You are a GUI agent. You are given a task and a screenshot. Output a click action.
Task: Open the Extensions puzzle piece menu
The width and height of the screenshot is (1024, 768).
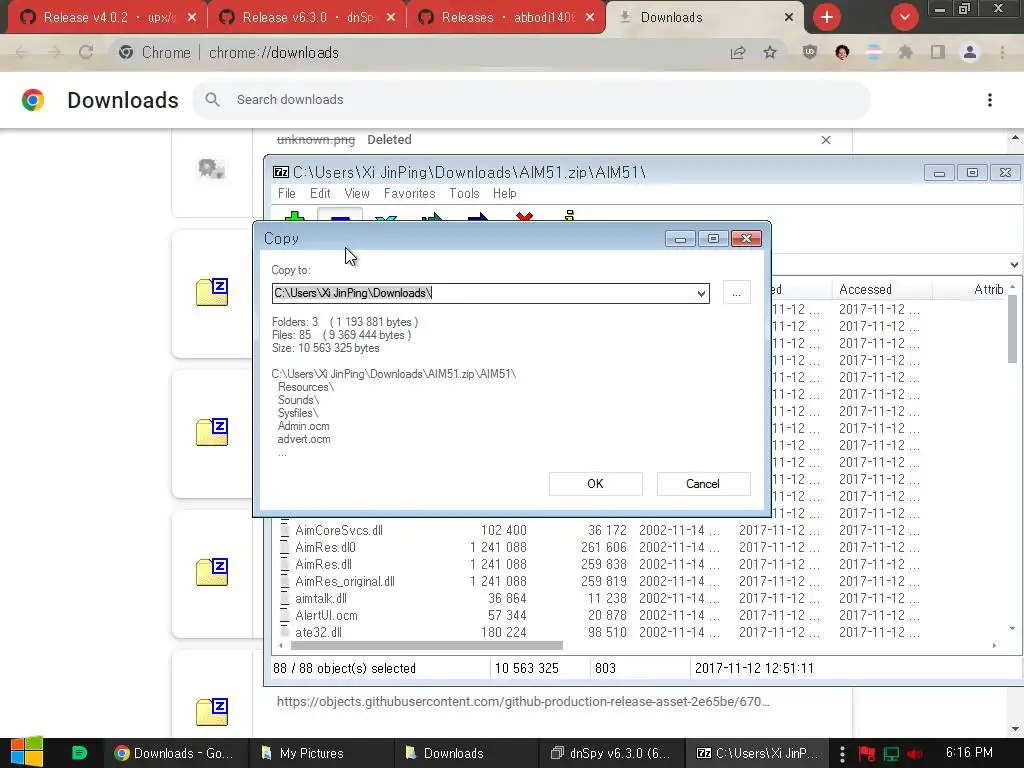coord(906,52)
